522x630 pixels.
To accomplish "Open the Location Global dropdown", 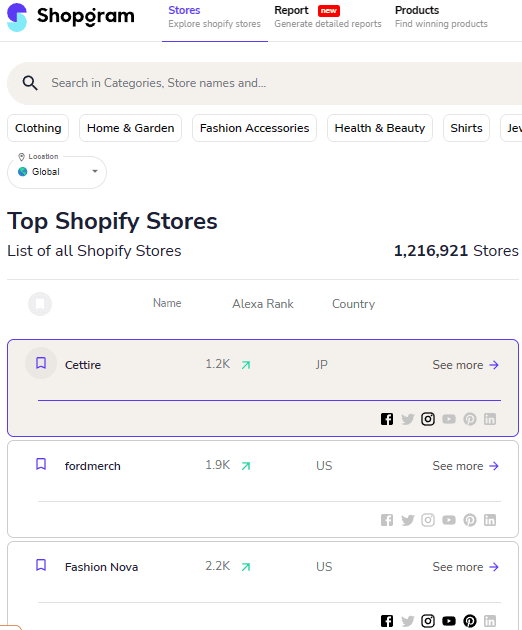I will [x=57, y=172].
